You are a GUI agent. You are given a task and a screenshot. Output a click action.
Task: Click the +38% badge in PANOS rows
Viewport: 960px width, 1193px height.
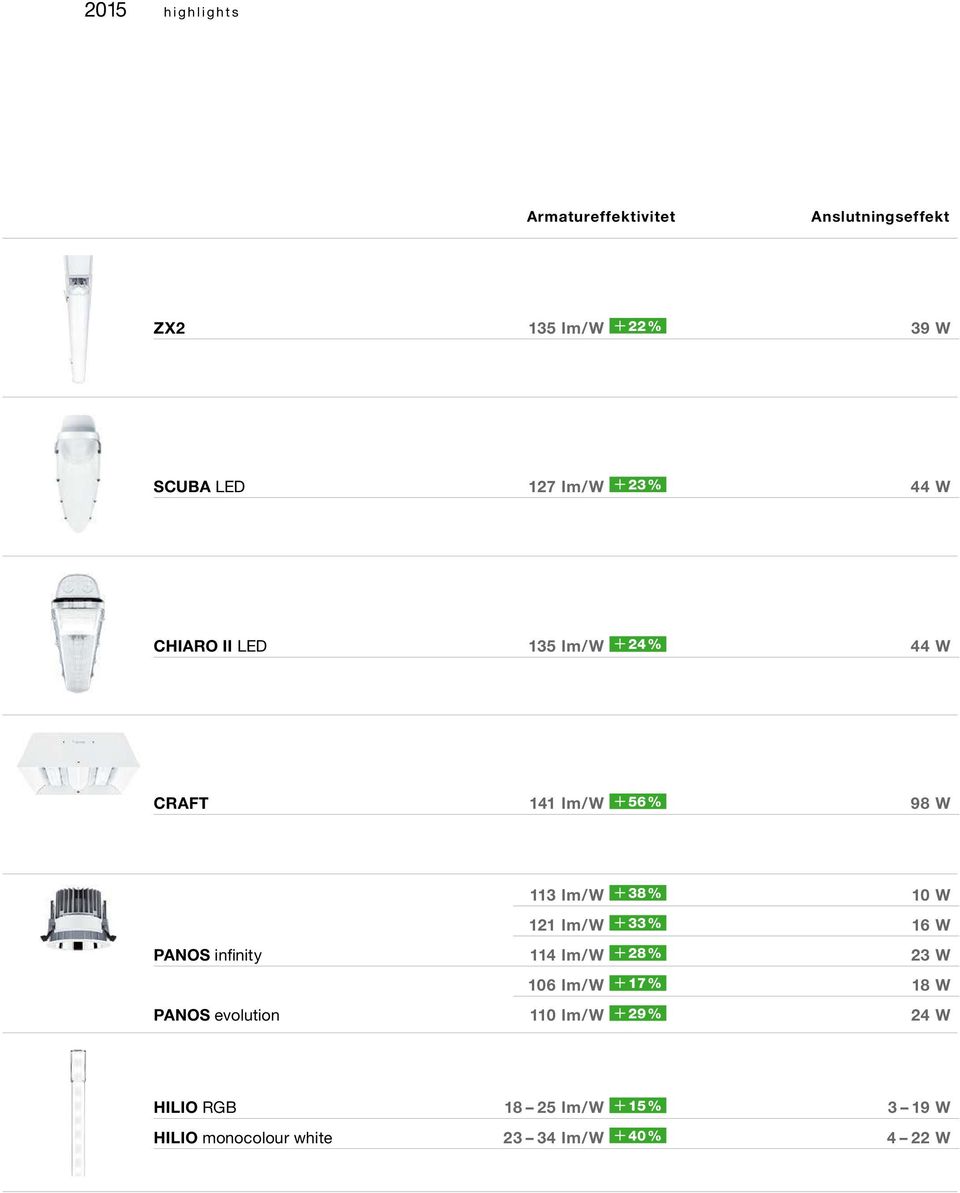tap(637, 893)
